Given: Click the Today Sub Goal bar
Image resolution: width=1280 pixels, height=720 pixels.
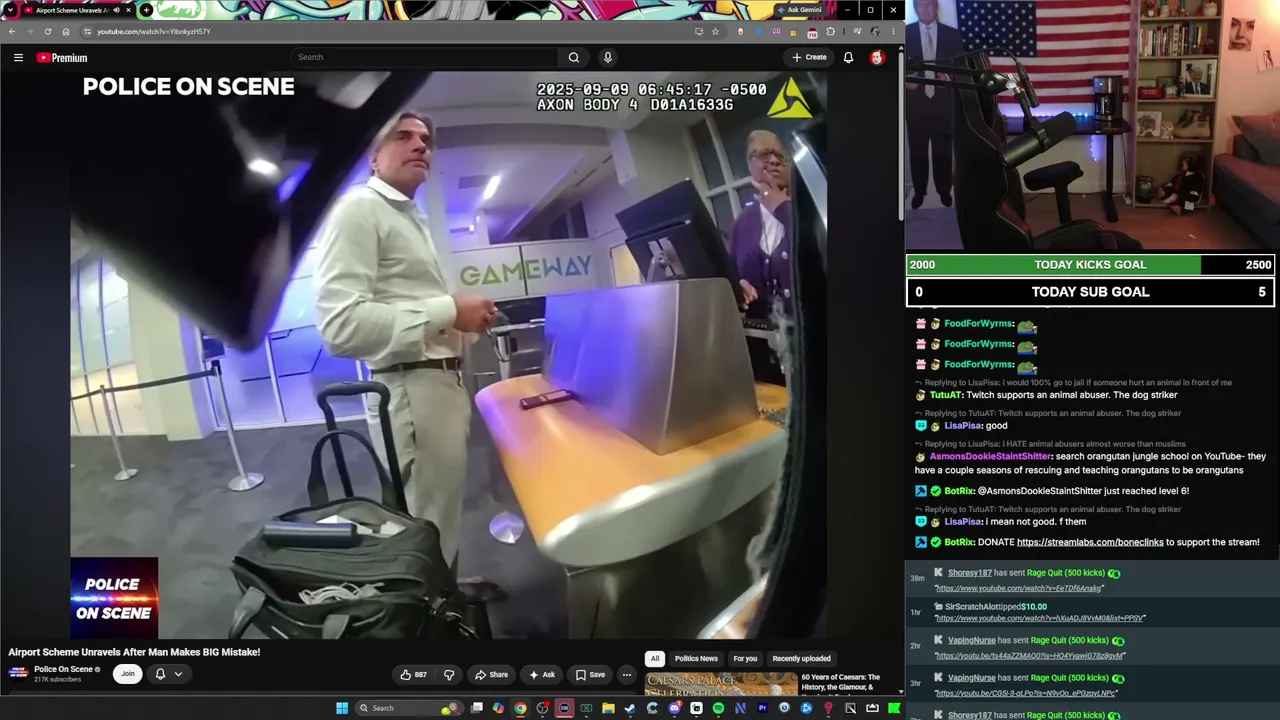Looking at the screenshot, I should point(1090,292).
